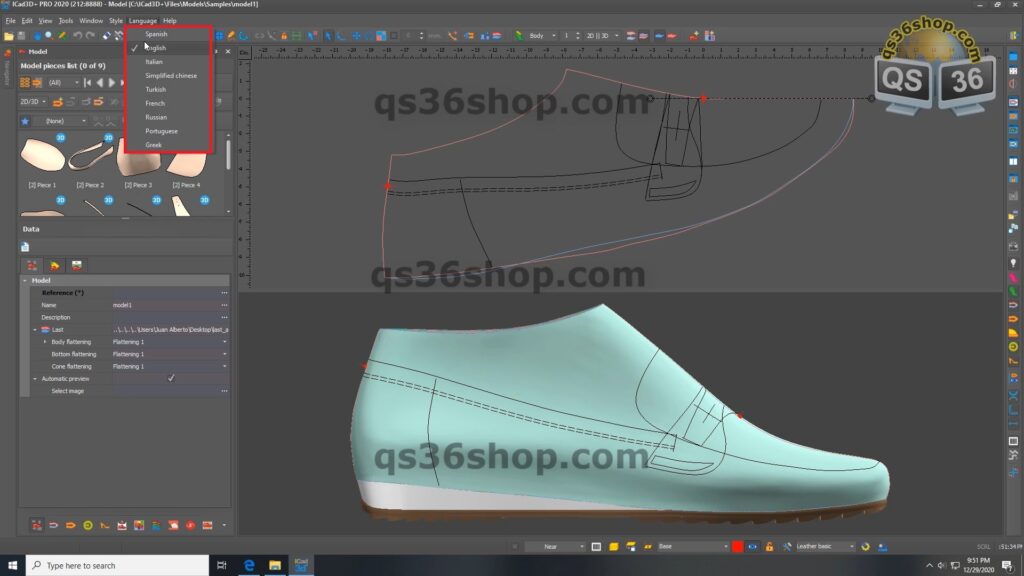Click the red color swatch in status bar
The height and width of the screenshot is (576, 1024).
pos(738,546)
